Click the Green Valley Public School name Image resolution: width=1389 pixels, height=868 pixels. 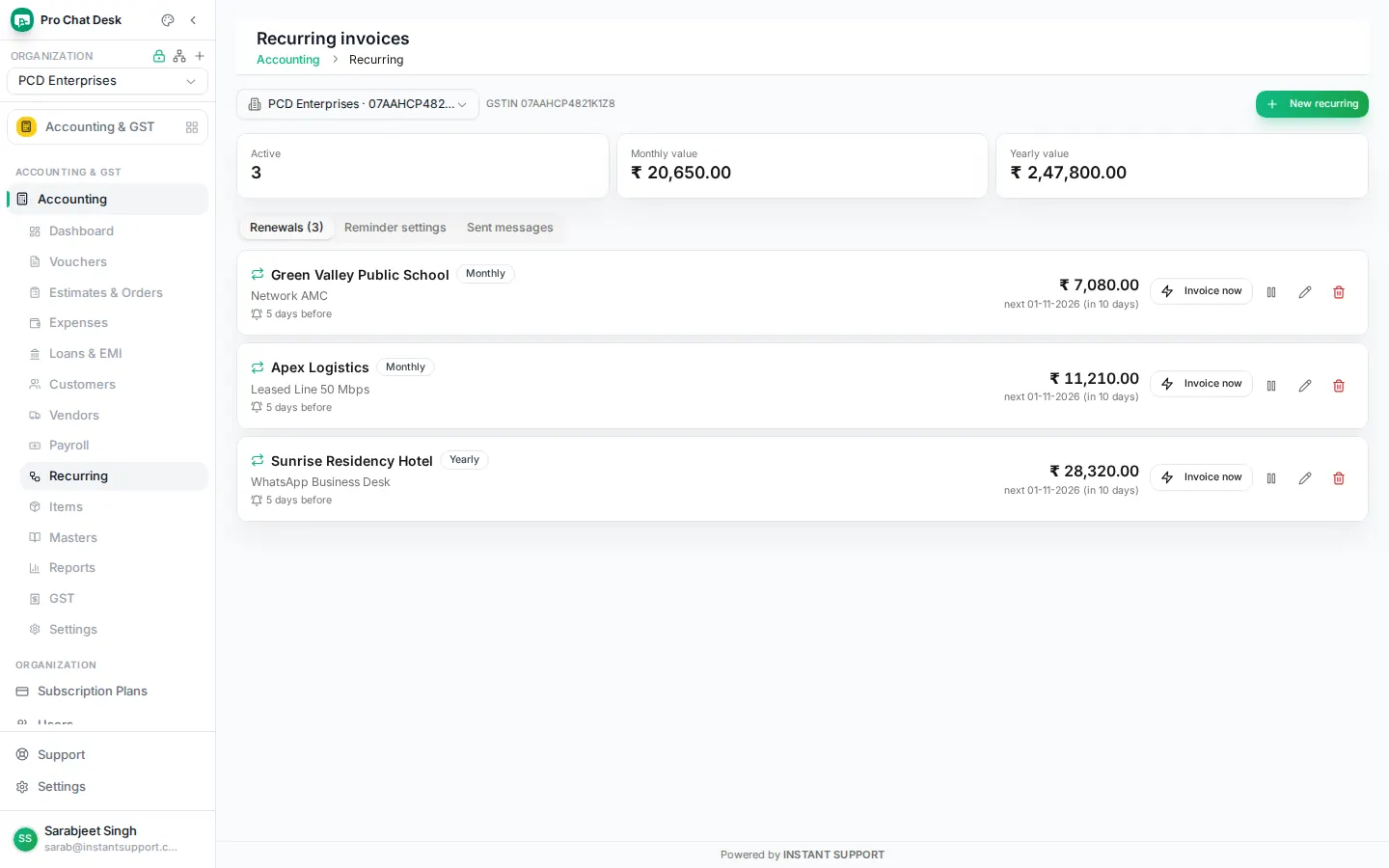click(360, 275)
